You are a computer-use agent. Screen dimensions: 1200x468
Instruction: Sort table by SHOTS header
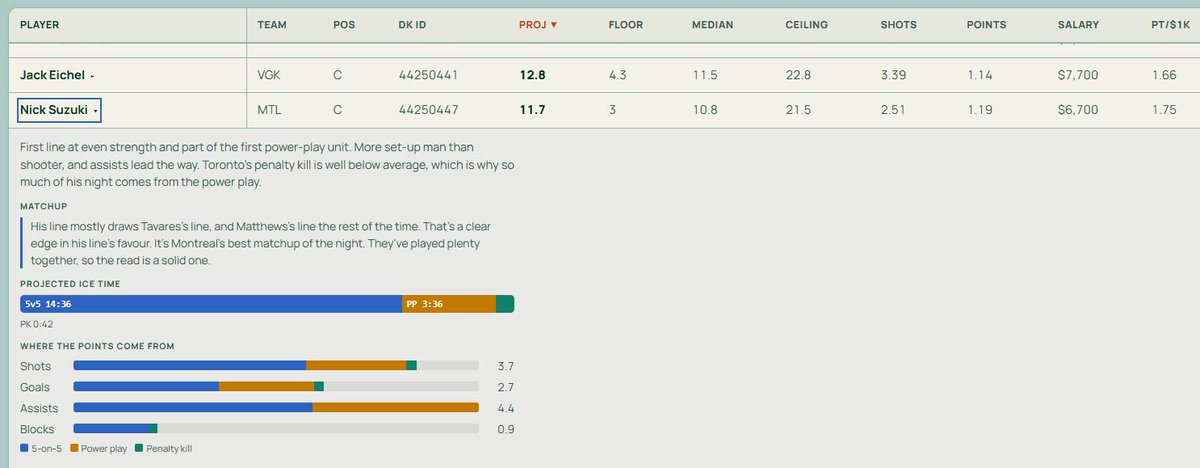pyautogui.click(x=898, y=24)
